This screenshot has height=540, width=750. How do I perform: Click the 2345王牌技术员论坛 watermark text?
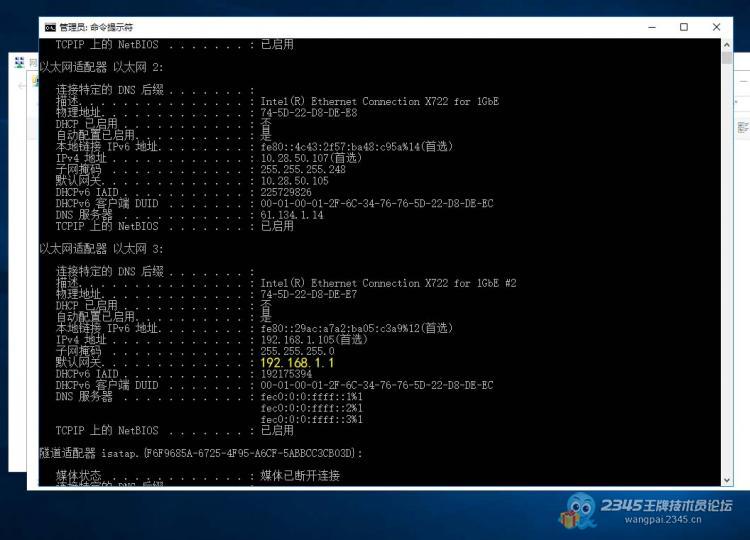[x=666, y=505]
